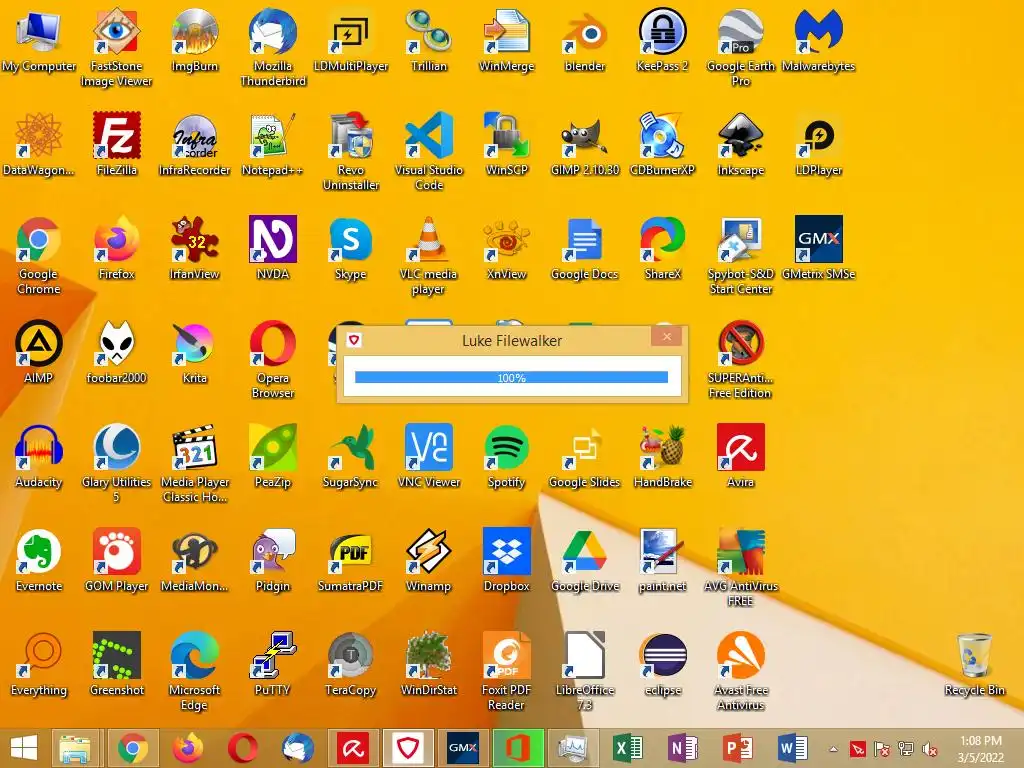Show hidden system tray icons
1024x768 pixels.
pyautogui.click(x=833, y=749)
